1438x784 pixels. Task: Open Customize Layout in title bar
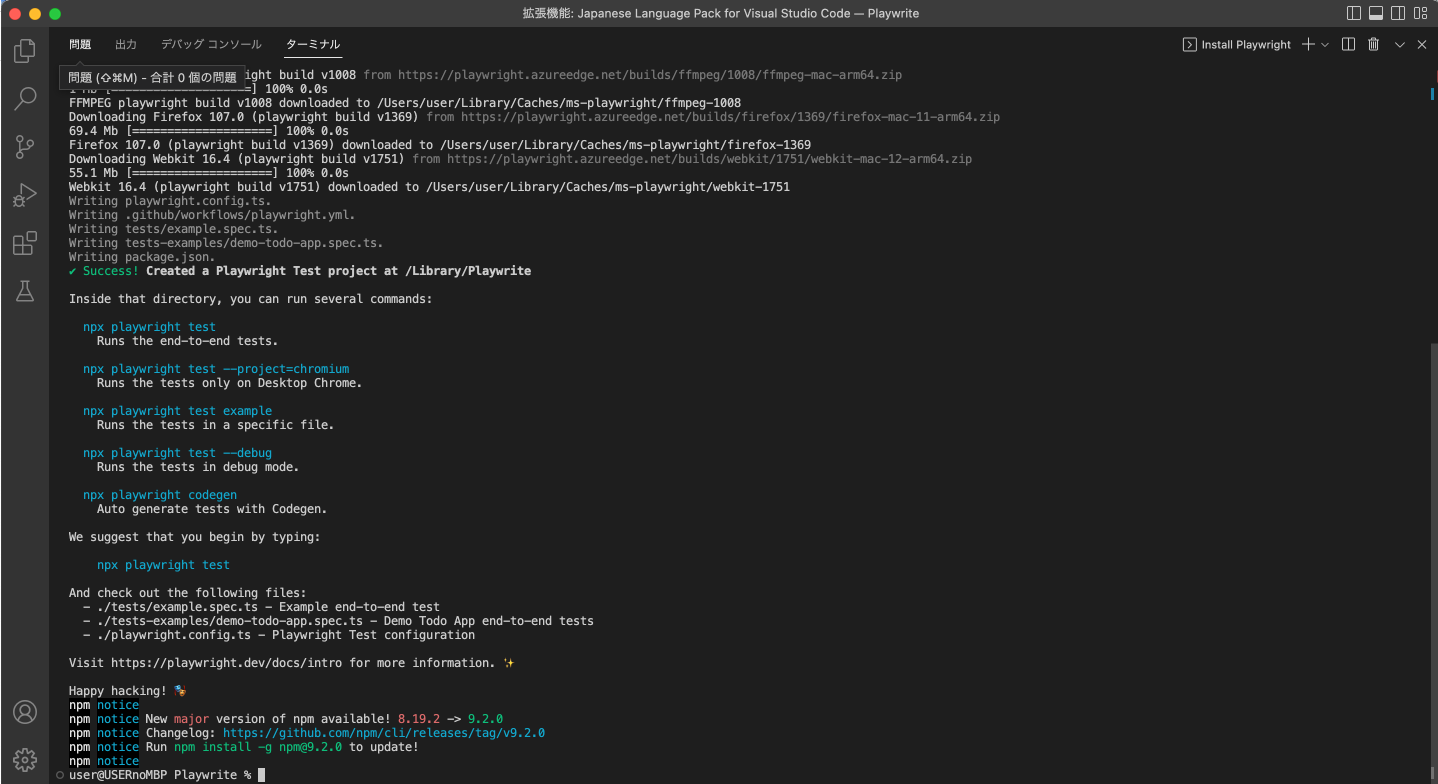point(1419,13)
